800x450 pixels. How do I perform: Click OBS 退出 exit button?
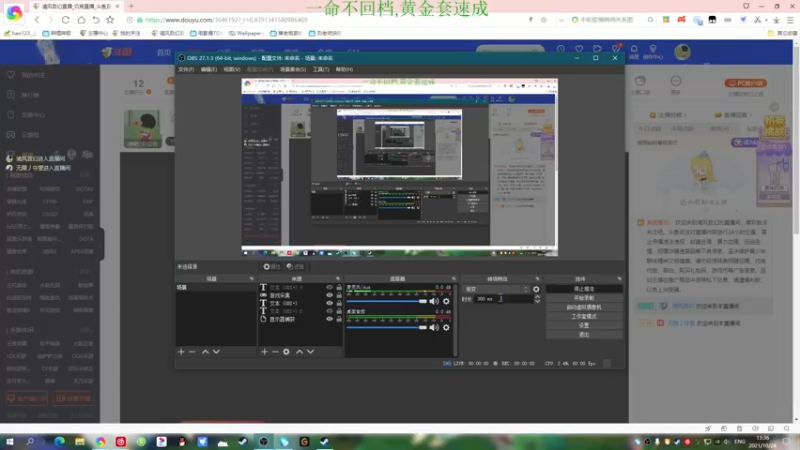584,335
